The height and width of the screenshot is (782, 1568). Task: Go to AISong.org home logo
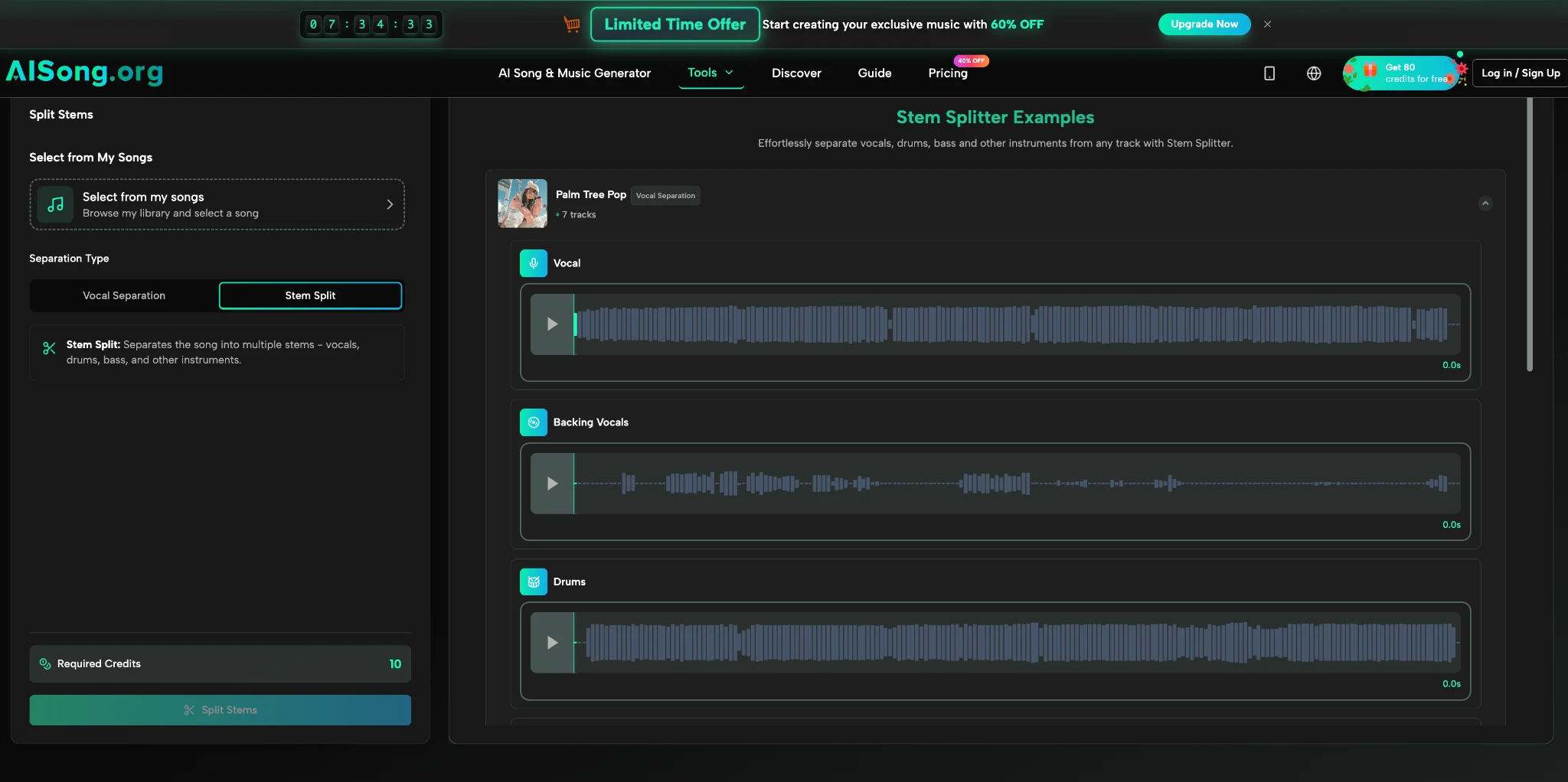(x=84, y=72)
